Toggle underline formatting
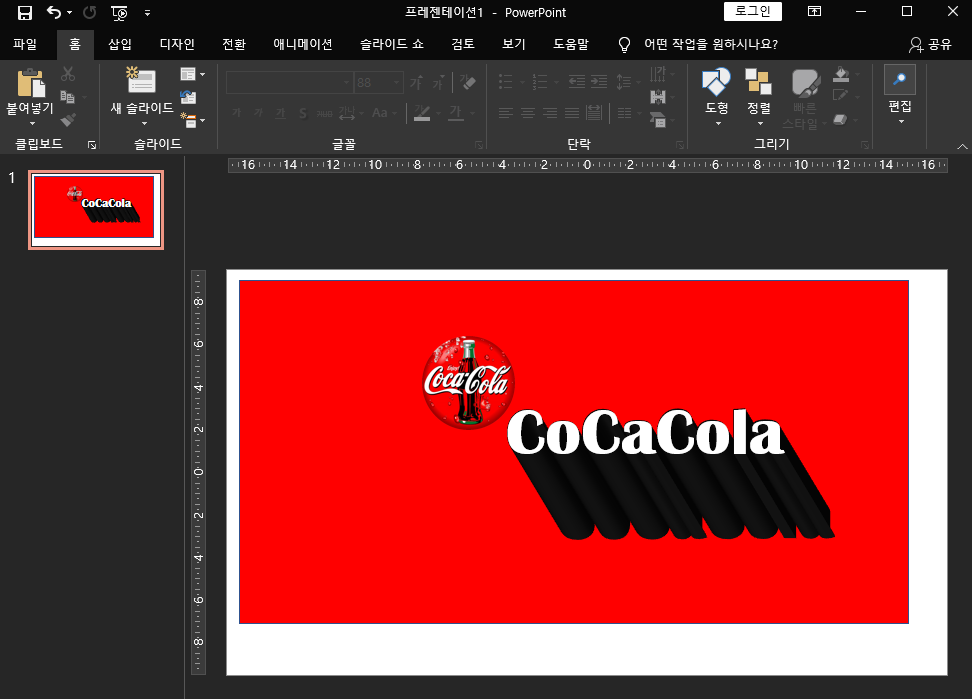The image size is (972, 699). (281, 113)
